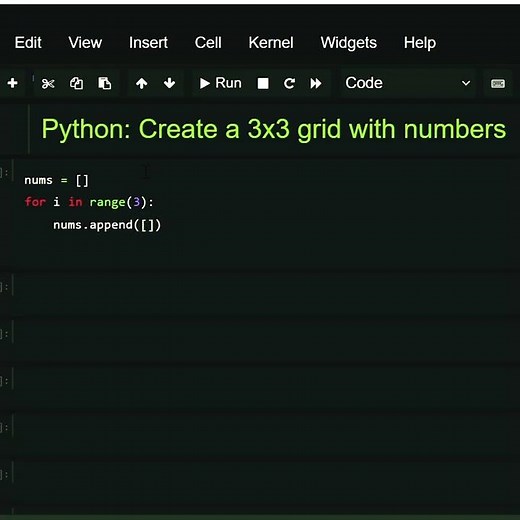Open the Cell menu
Viewport: 520px width, 520px height.
click(208, 43)
